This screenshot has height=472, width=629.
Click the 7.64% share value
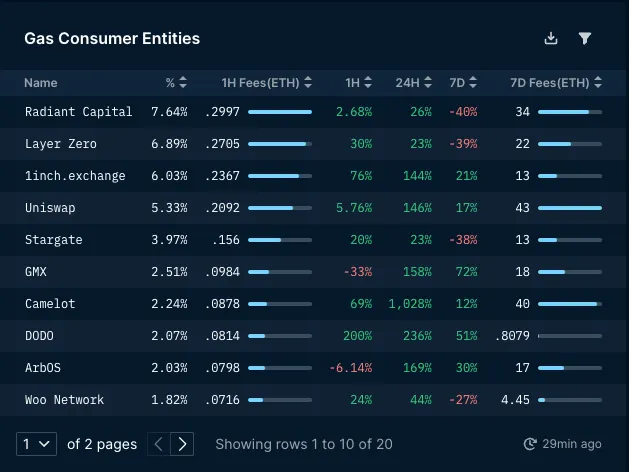(169, 111)
